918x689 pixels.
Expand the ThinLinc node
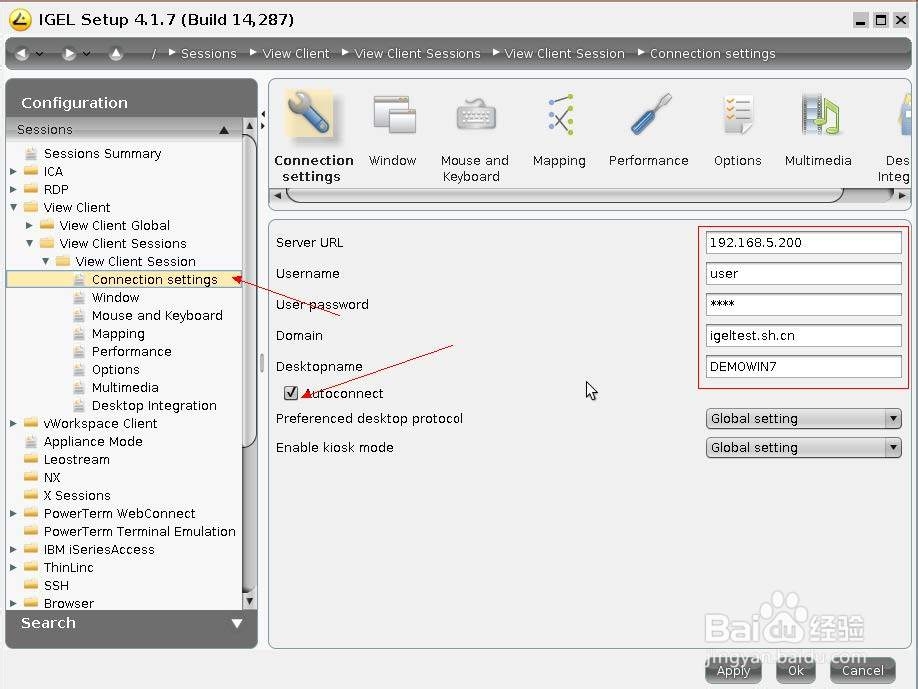(x=13, y=567)
